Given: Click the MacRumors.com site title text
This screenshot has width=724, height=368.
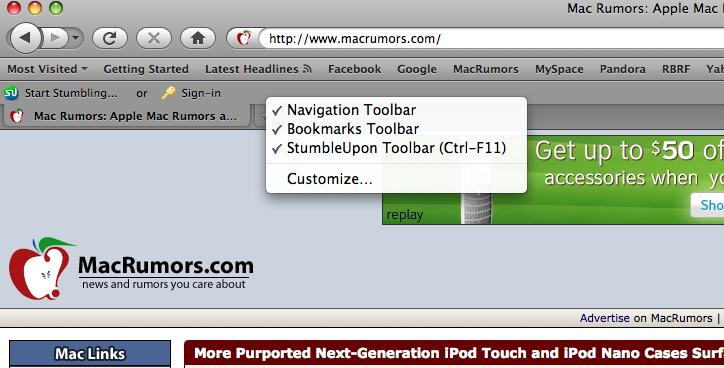Looking at the screenshot, I should click(x=166, y=265).
